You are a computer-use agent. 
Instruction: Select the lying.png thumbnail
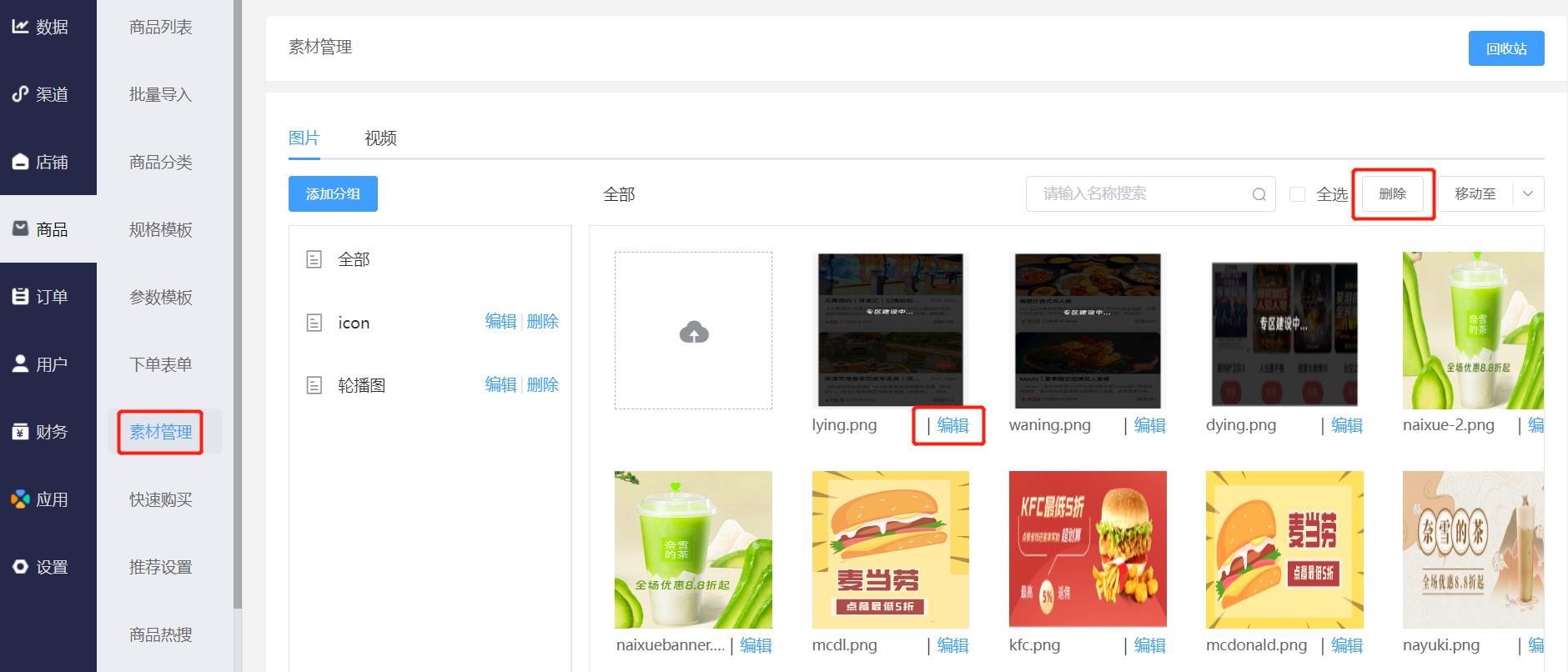click(x=890, y=330)
